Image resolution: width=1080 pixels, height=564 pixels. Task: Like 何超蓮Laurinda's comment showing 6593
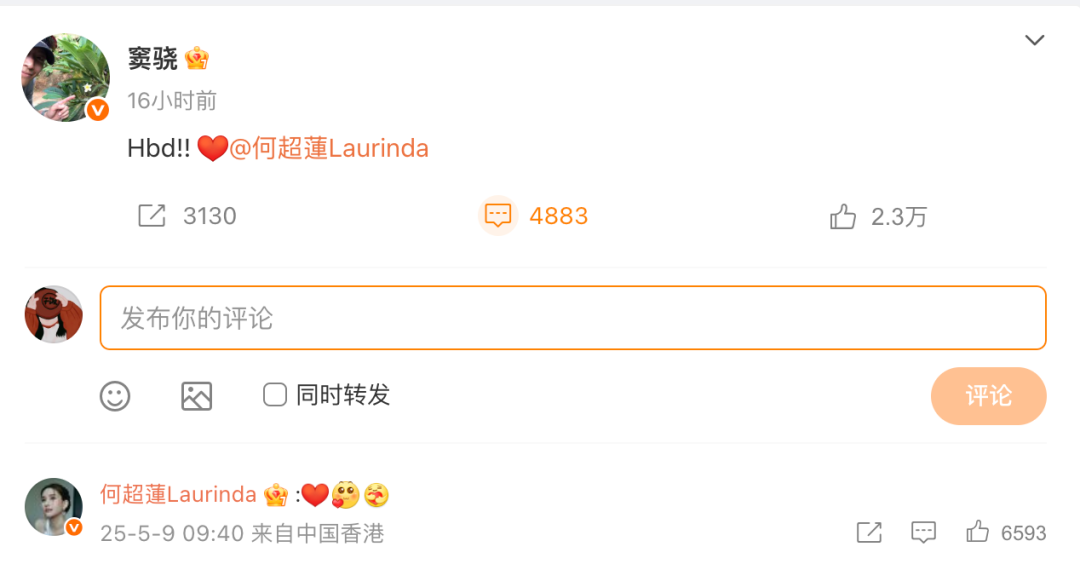(x=977, y=532)
